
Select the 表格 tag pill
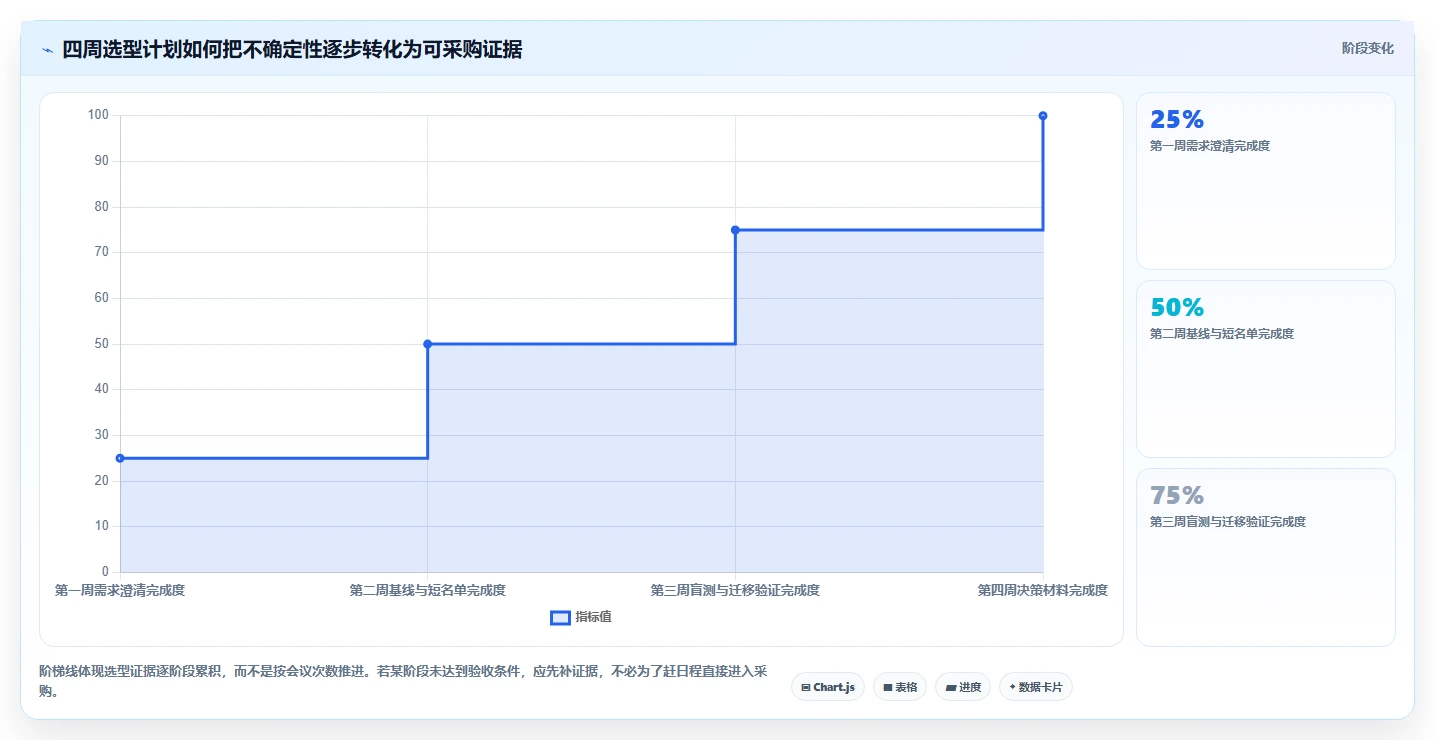click(x=900, y=687)
